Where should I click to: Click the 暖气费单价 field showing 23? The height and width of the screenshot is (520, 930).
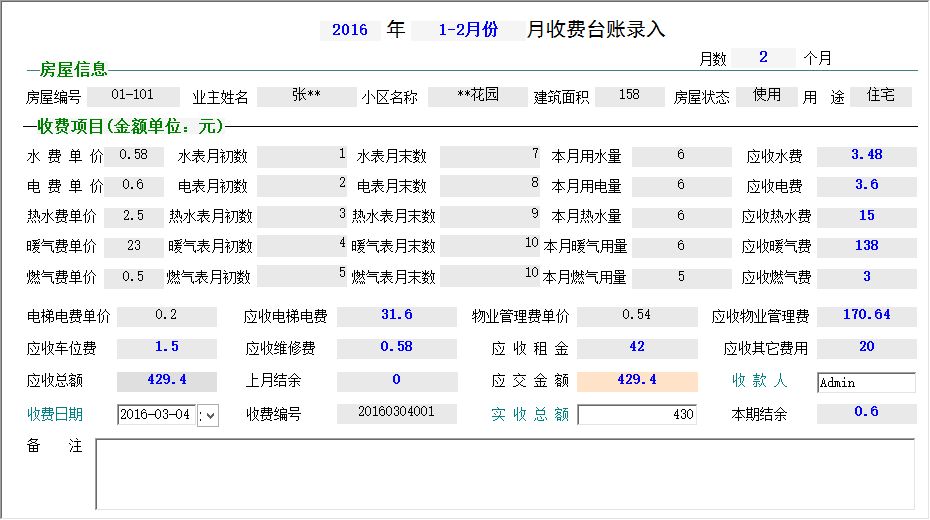click(133, 245)
